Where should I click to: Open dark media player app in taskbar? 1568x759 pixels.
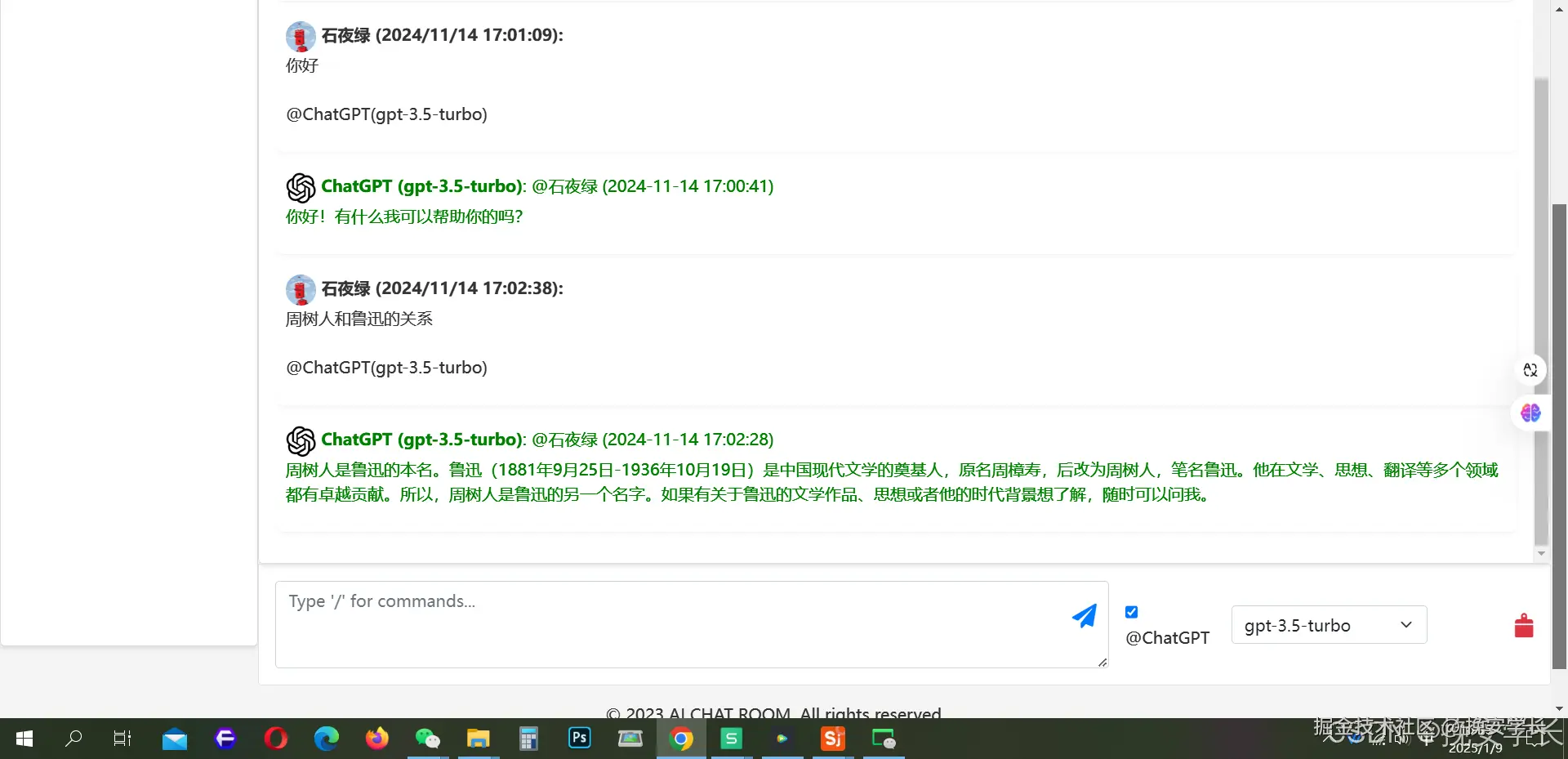(782, 739)
